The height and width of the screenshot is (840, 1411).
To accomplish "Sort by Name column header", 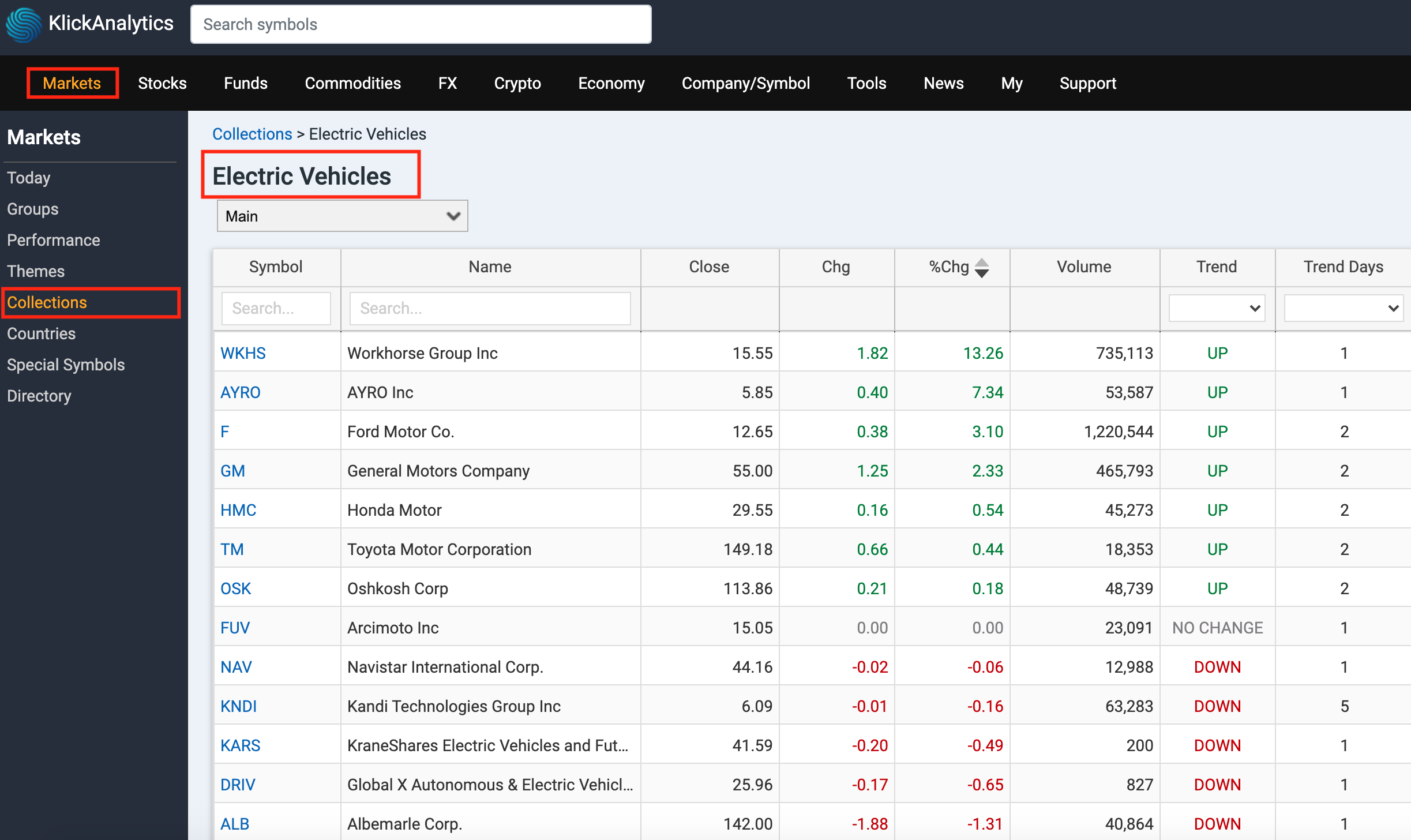I will pyautogui.click(x=490, y=267).
